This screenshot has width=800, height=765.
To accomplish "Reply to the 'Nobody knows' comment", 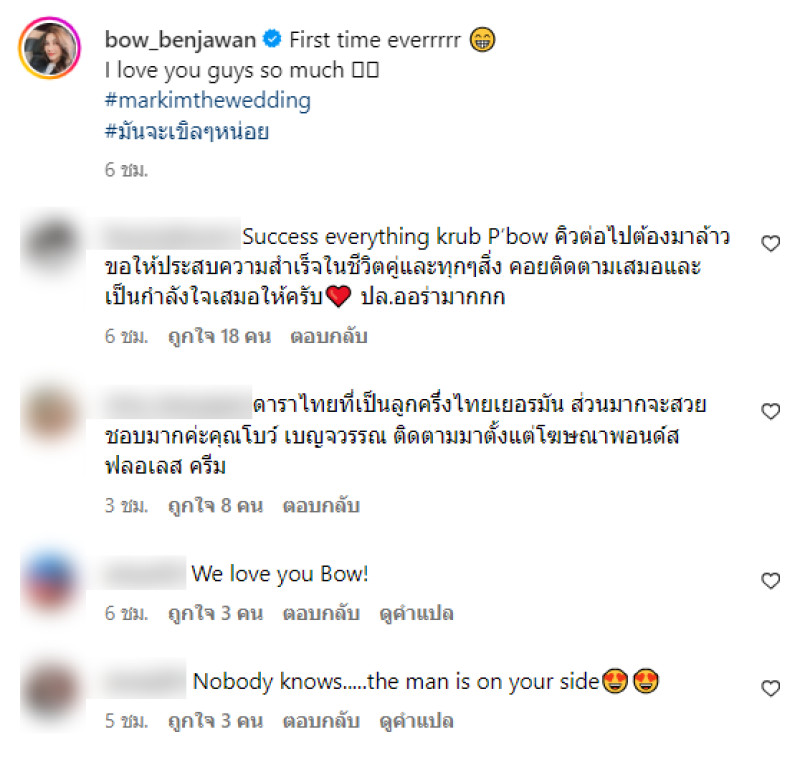I will [321, 721].
